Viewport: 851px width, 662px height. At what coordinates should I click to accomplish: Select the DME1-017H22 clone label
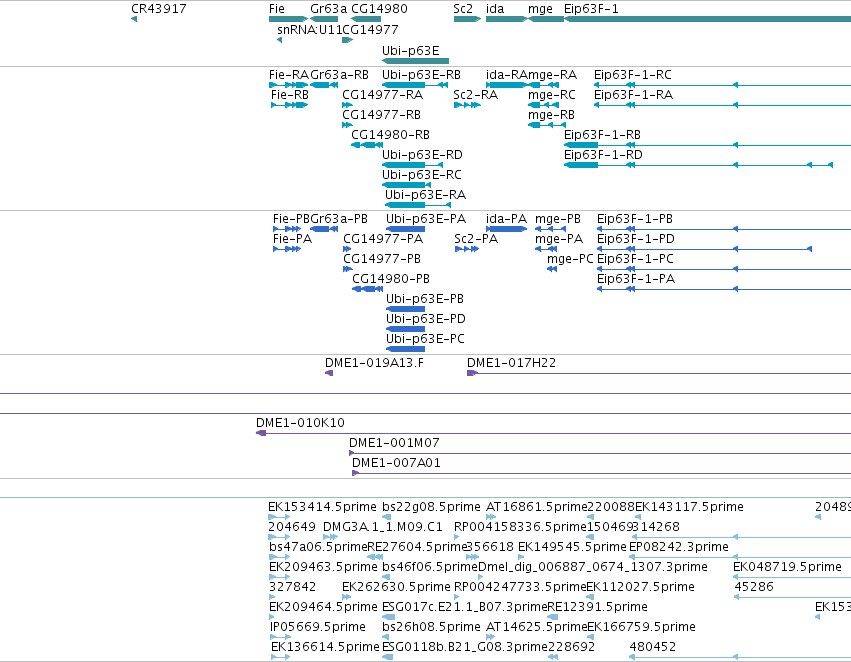point(511,362)
